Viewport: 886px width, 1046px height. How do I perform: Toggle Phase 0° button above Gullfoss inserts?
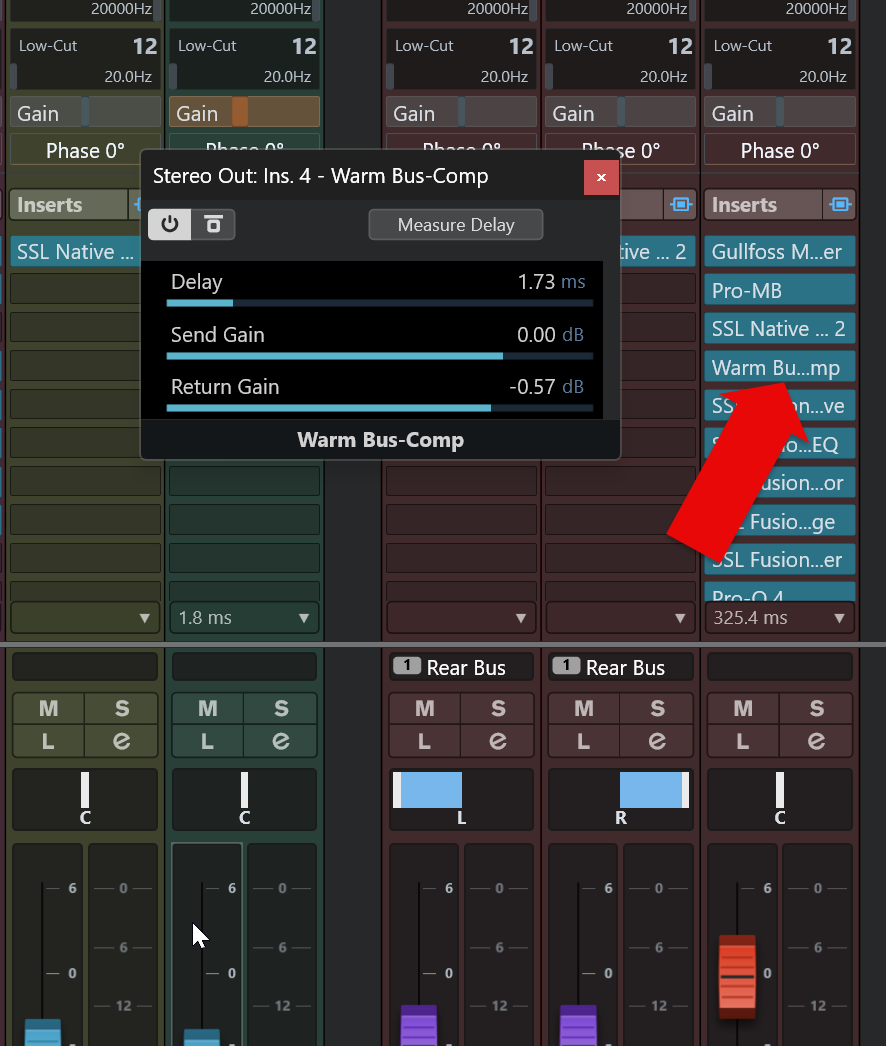click(x=779, y=150)
